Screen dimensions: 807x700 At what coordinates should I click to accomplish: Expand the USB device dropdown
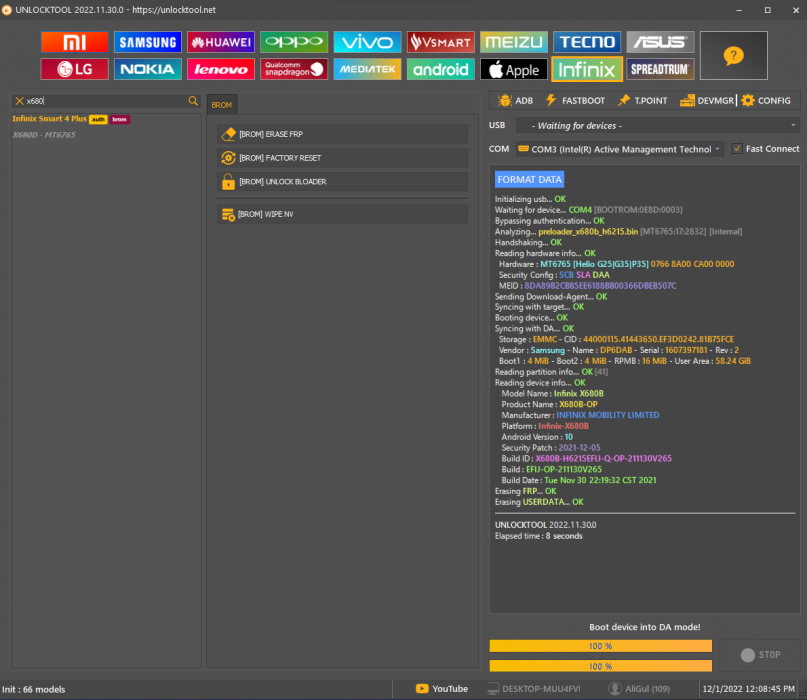click(658, 126)
